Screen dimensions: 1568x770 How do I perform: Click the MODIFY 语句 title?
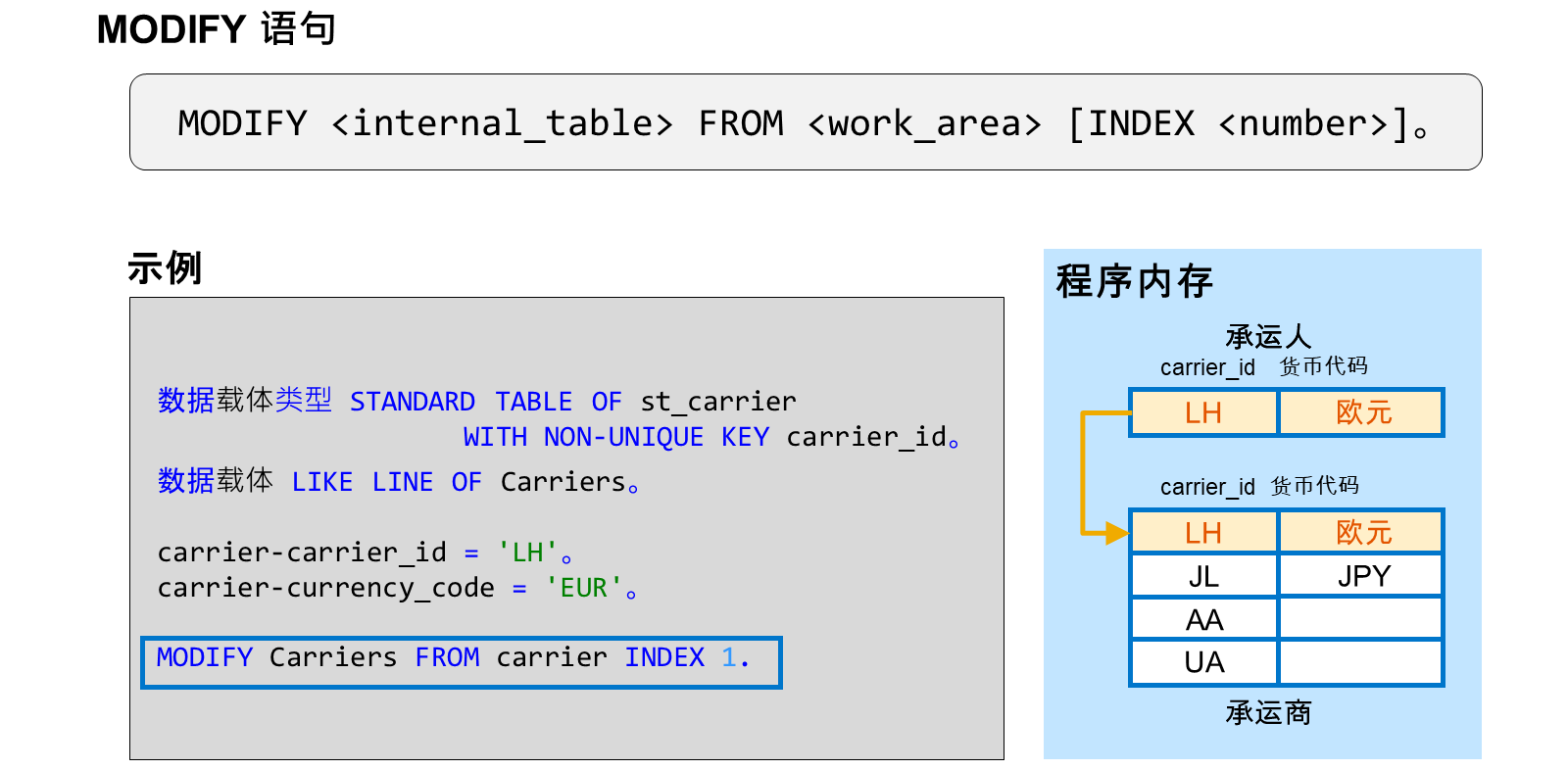point(217,29)
